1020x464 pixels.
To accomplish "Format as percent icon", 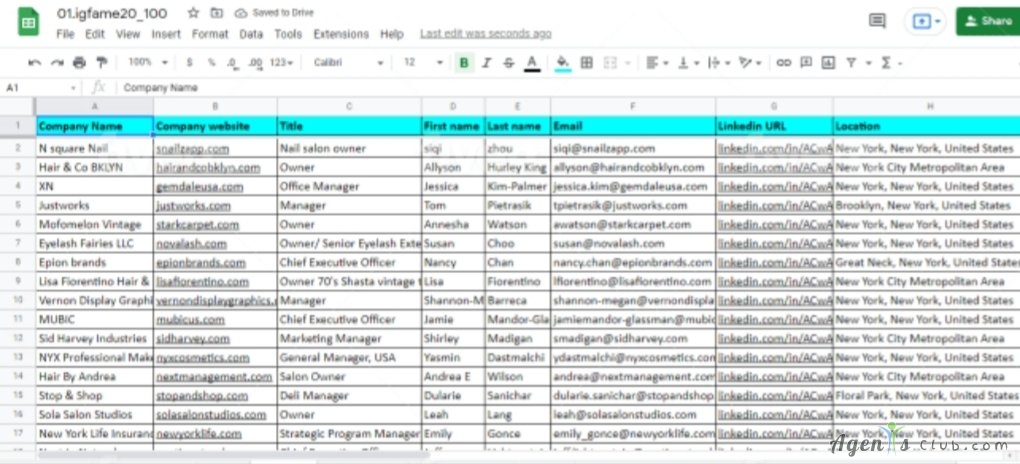I will point(211,62).
